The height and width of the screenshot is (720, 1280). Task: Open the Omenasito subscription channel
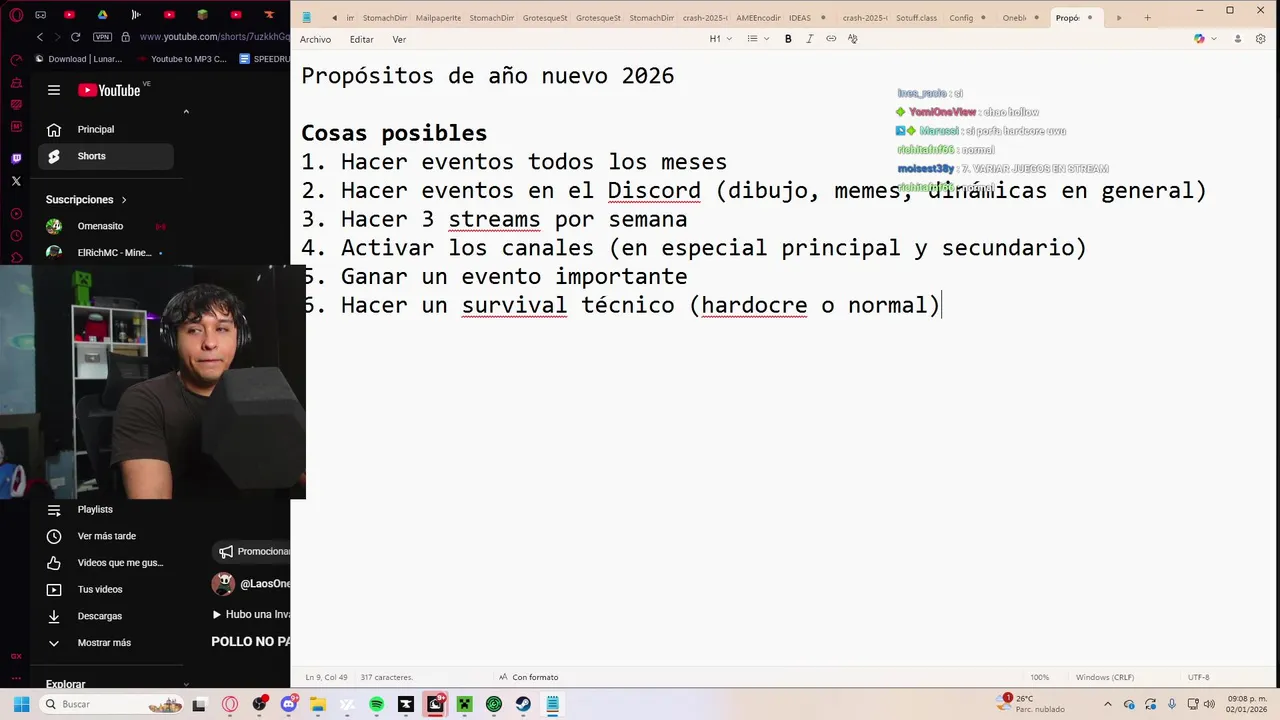point(105,226)
